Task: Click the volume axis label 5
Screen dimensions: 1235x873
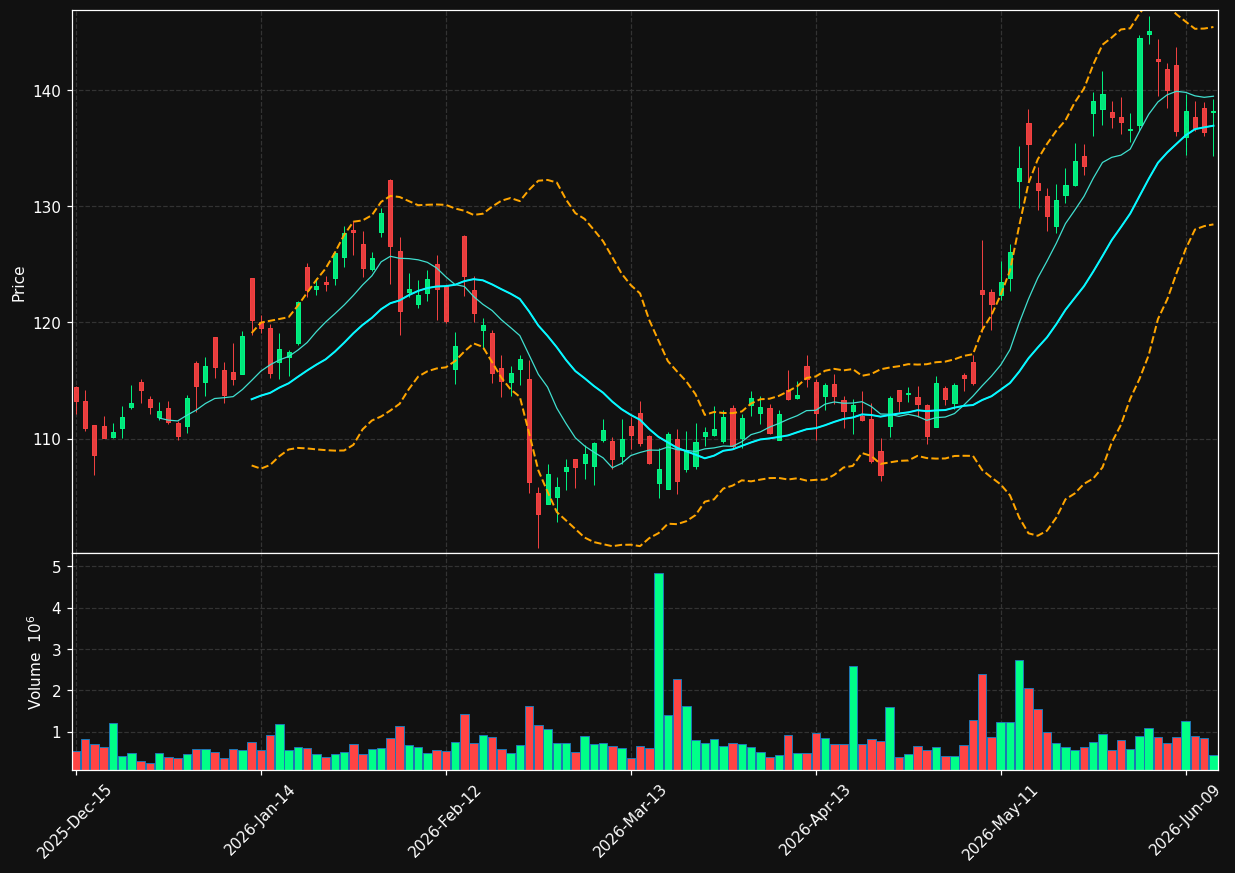Action: coord(58,567)
